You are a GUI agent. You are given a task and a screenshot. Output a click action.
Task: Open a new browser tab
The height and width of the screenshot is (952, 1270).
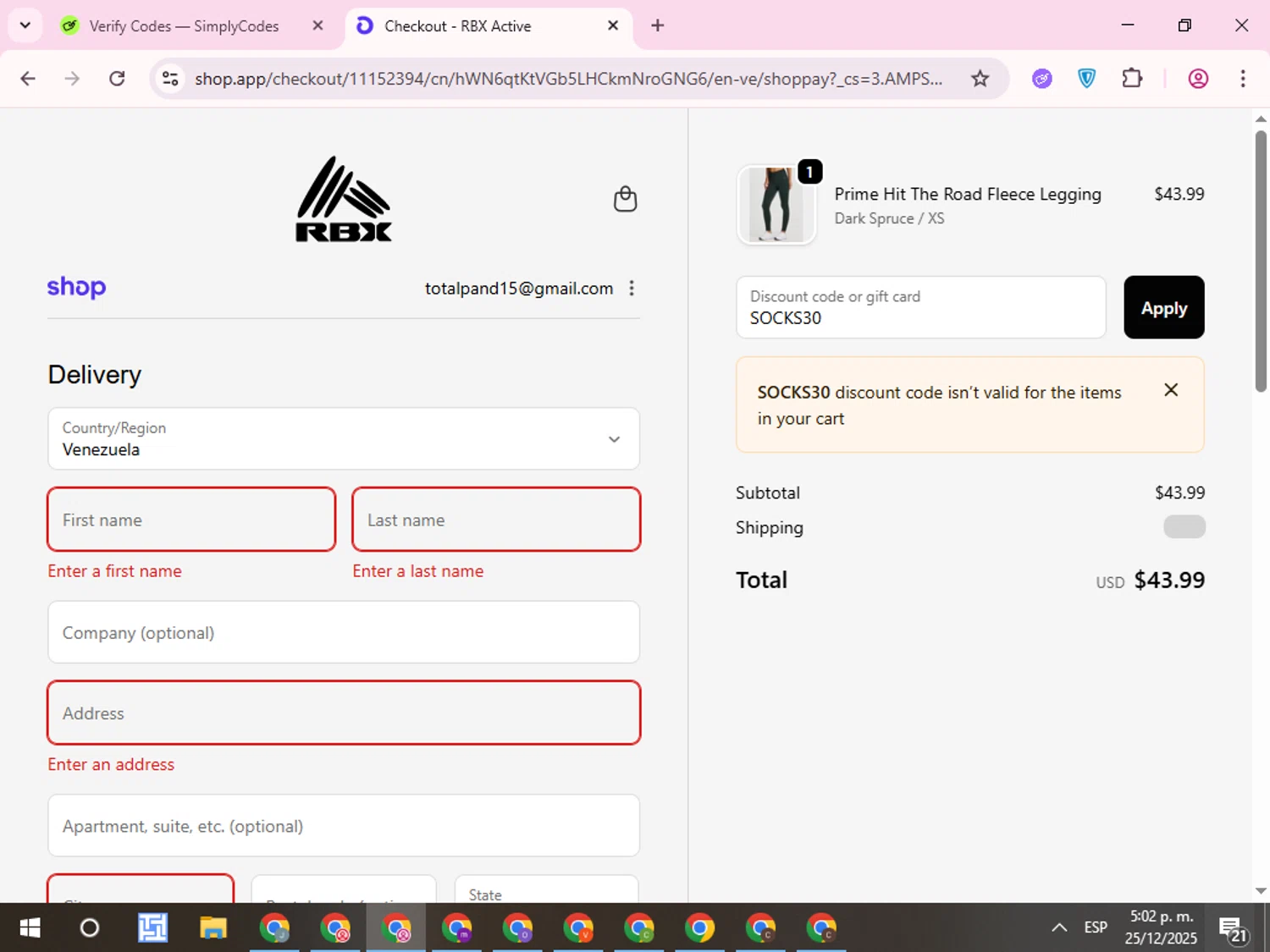(657, 25)
